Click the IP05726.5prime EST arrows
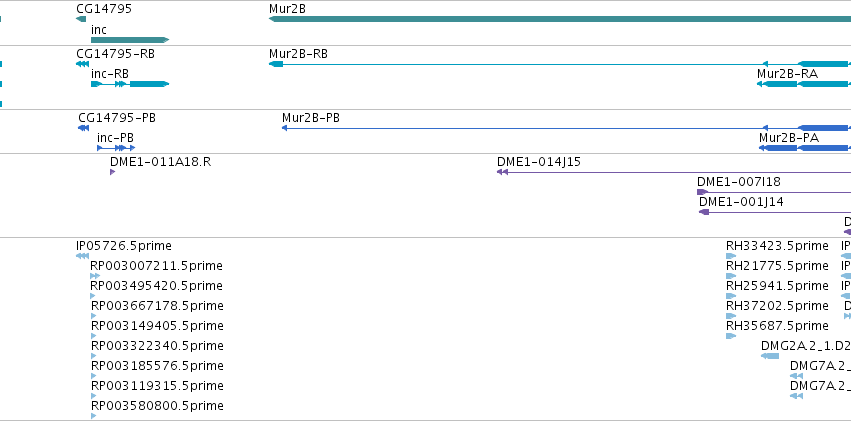The width and height of the screenshot is (851, 421). 82,256
